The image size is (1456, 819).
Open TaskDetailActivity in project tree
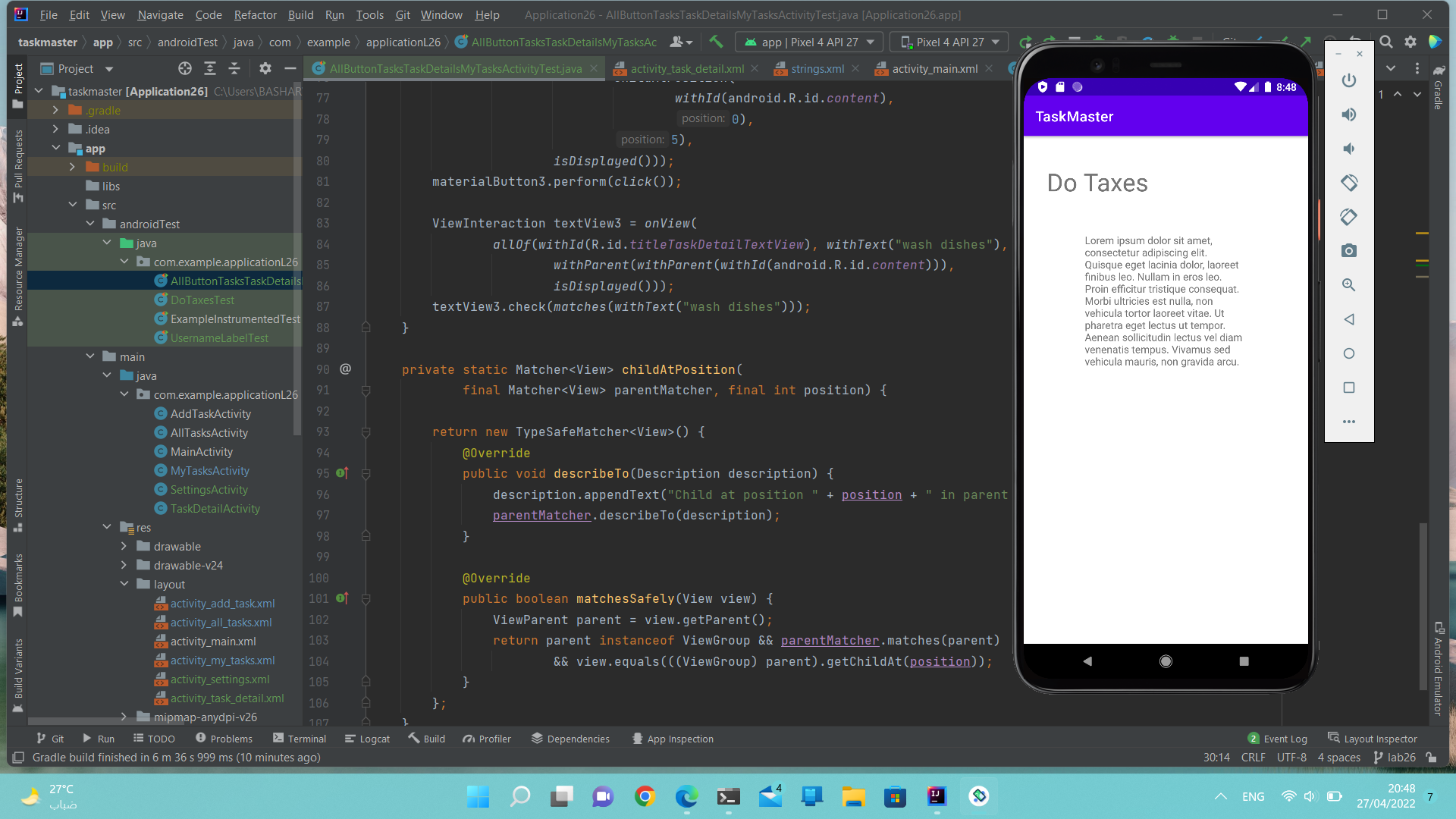(215, 508)
